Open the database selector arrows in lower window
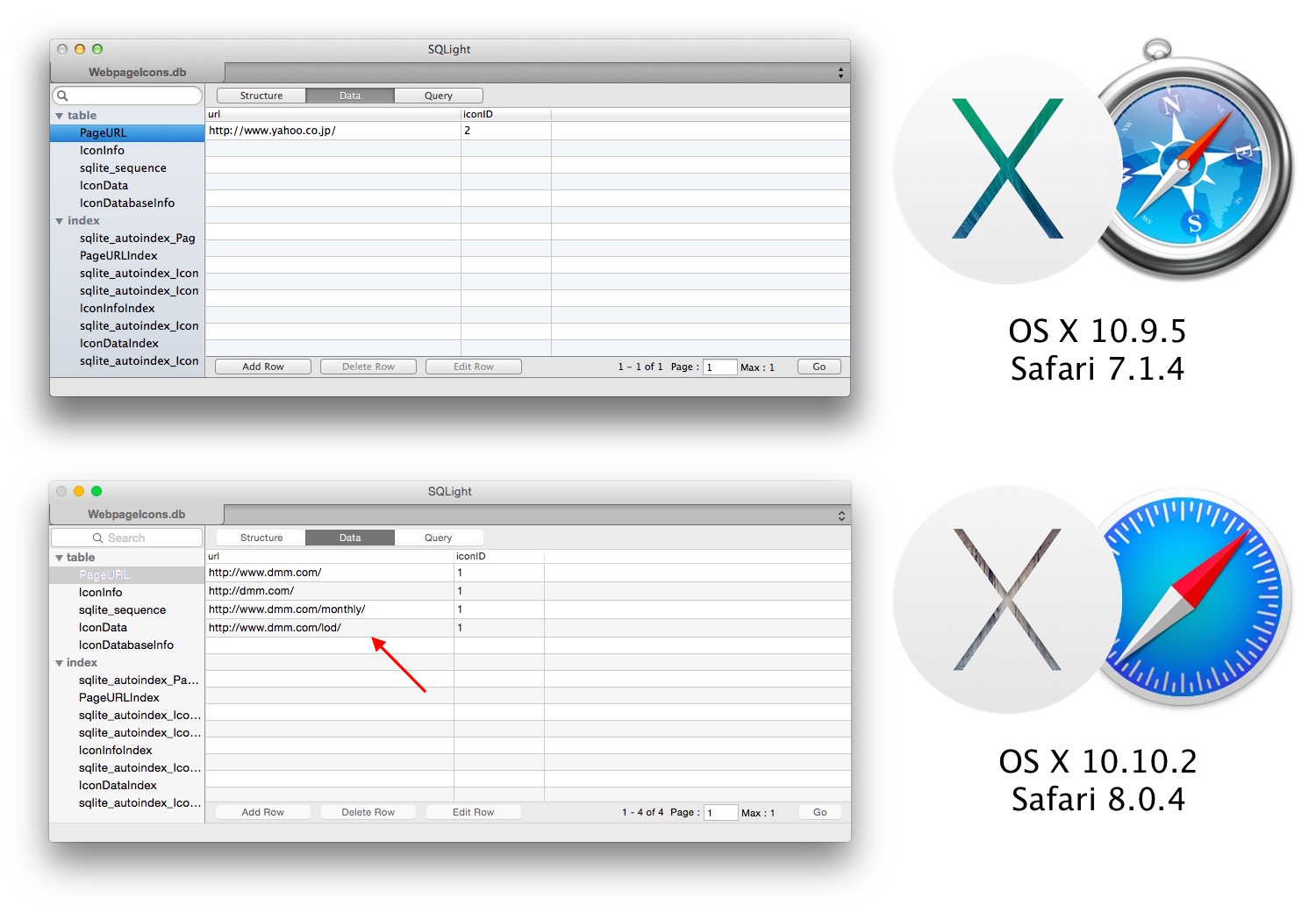Screen dimensions: 1316x912 [841, 516]
